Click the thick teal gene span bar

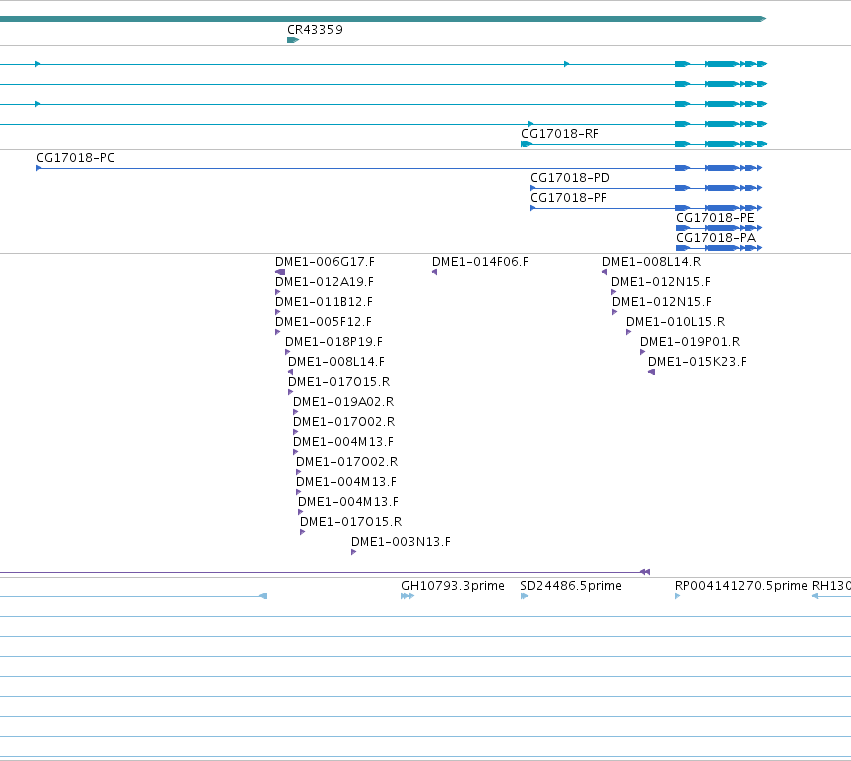[x=383, y=19]
